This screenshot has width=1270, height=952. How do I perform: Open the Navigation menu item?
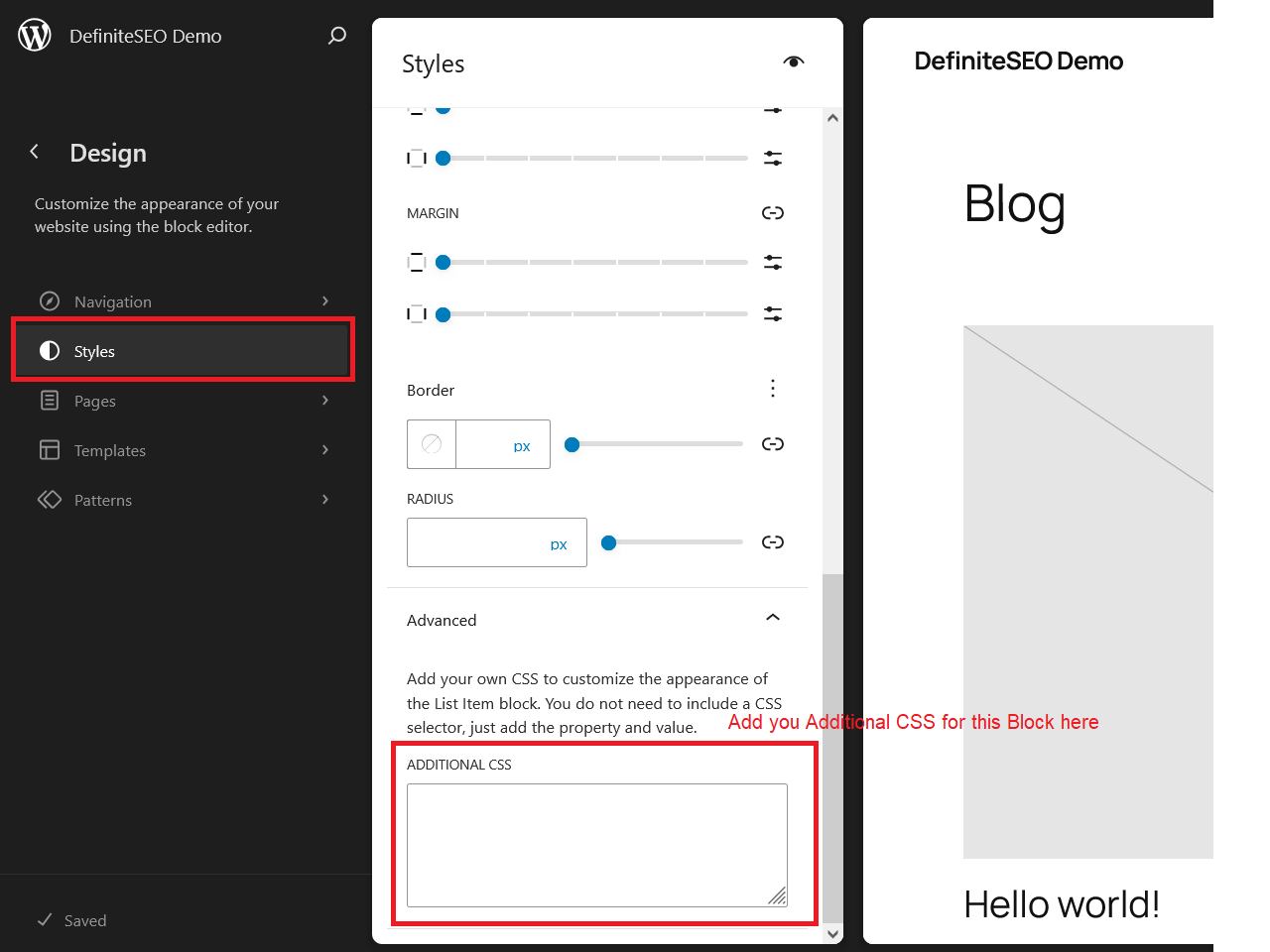pyautogui.click(x=184, y=301)
